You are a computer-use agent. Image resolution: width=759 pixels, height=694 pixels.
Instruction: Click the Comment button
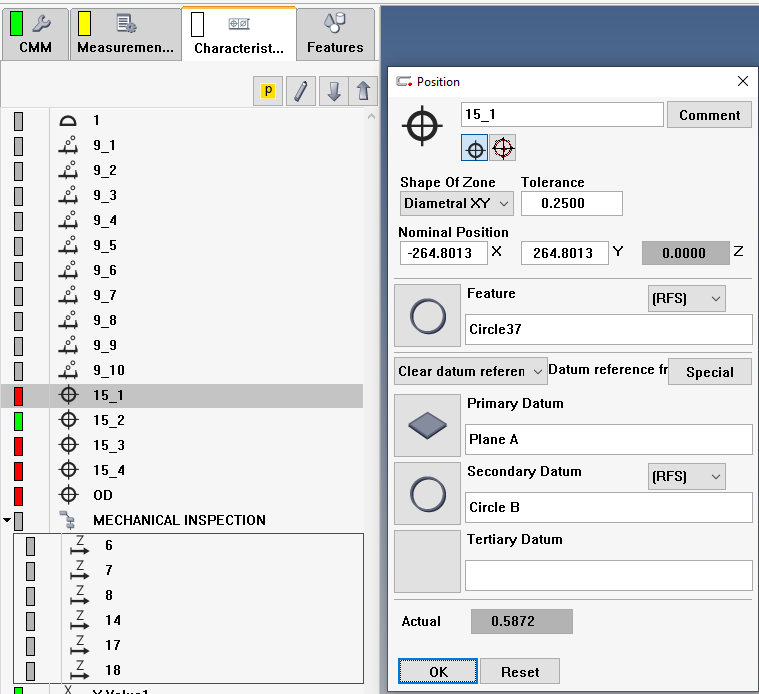(709, 115)
